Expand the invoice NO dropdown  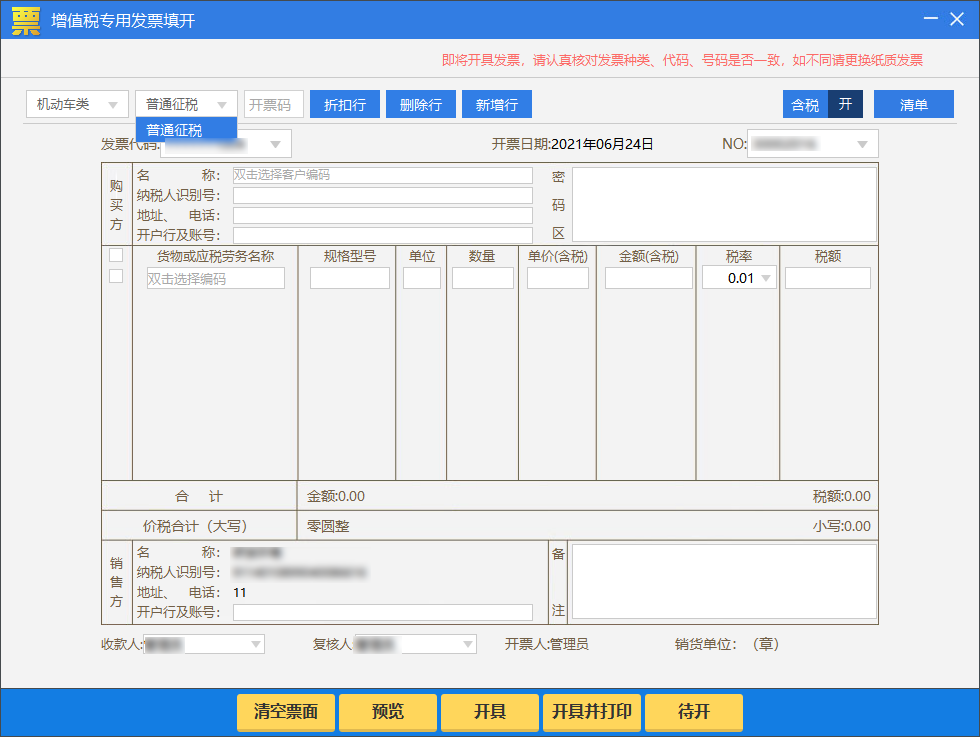(x=862, y=144)
